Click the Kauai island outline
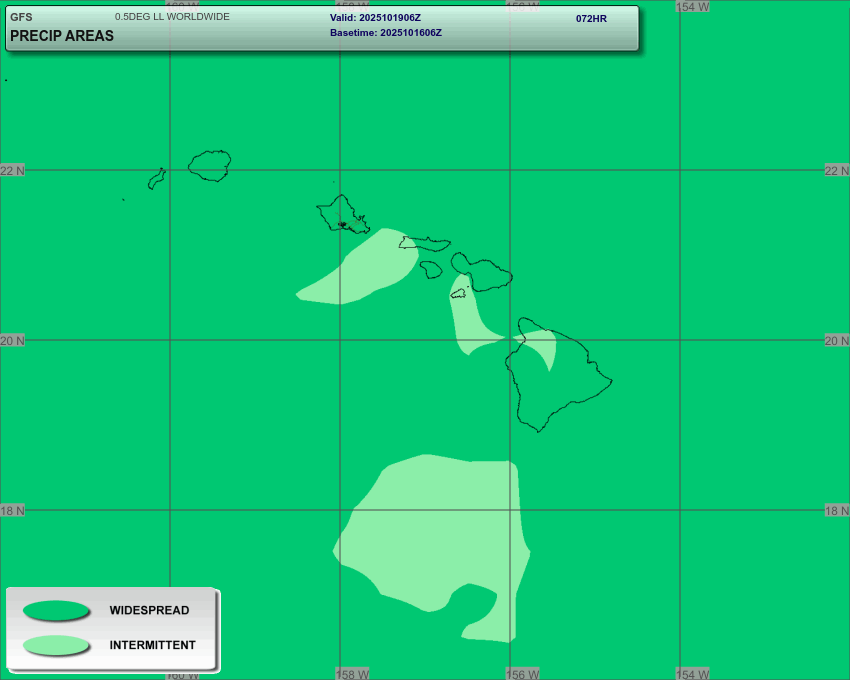 click(210, 166)
